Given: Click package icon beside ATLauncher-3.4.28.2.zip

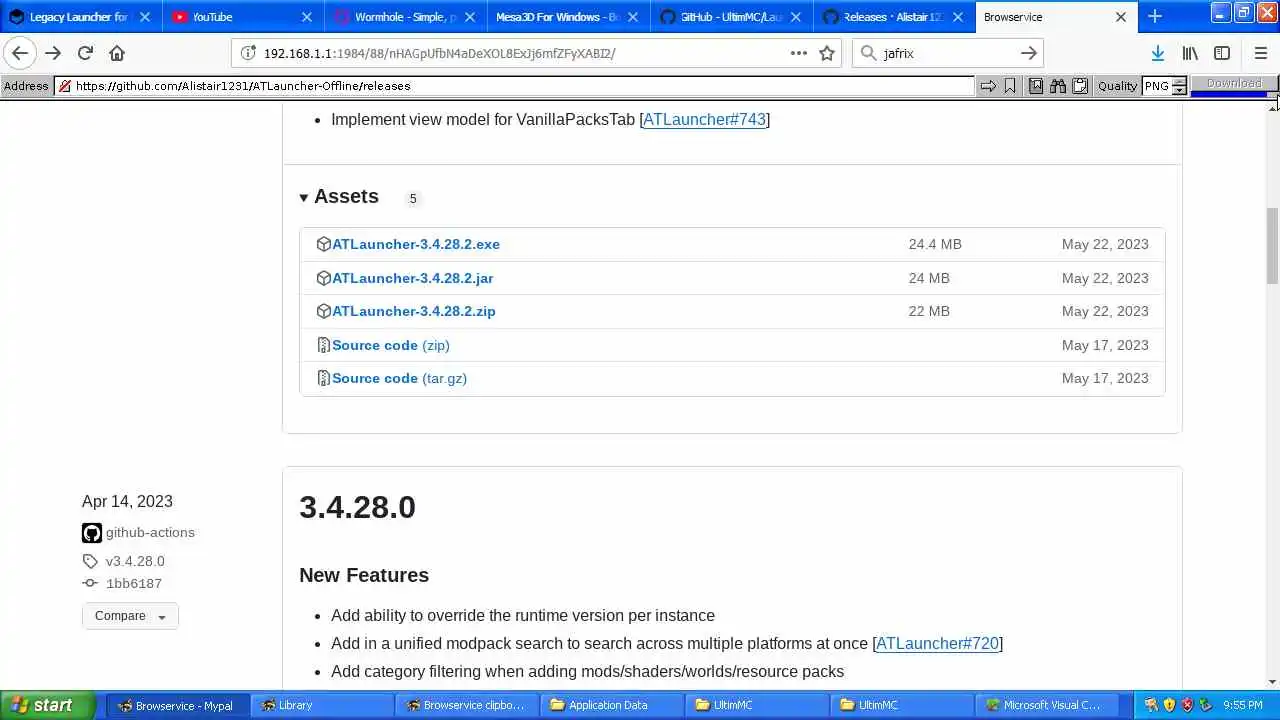Looking at the screenshot, I should coord(323,311).
